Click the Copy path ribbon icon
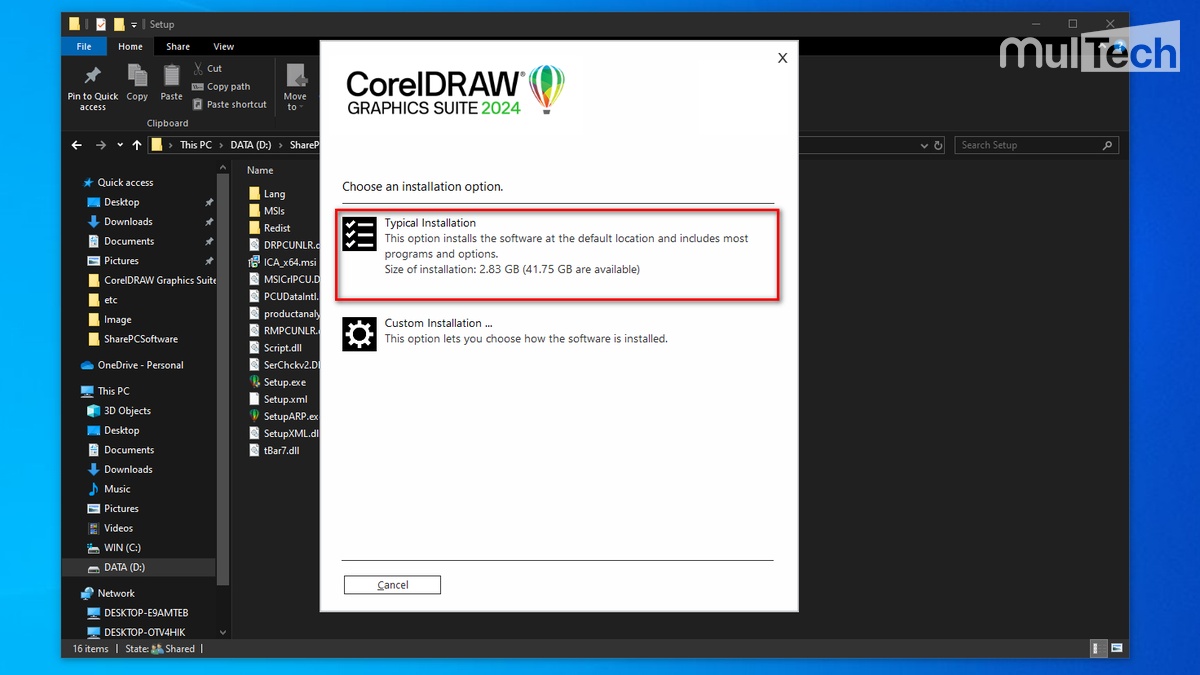 (198, 87)
